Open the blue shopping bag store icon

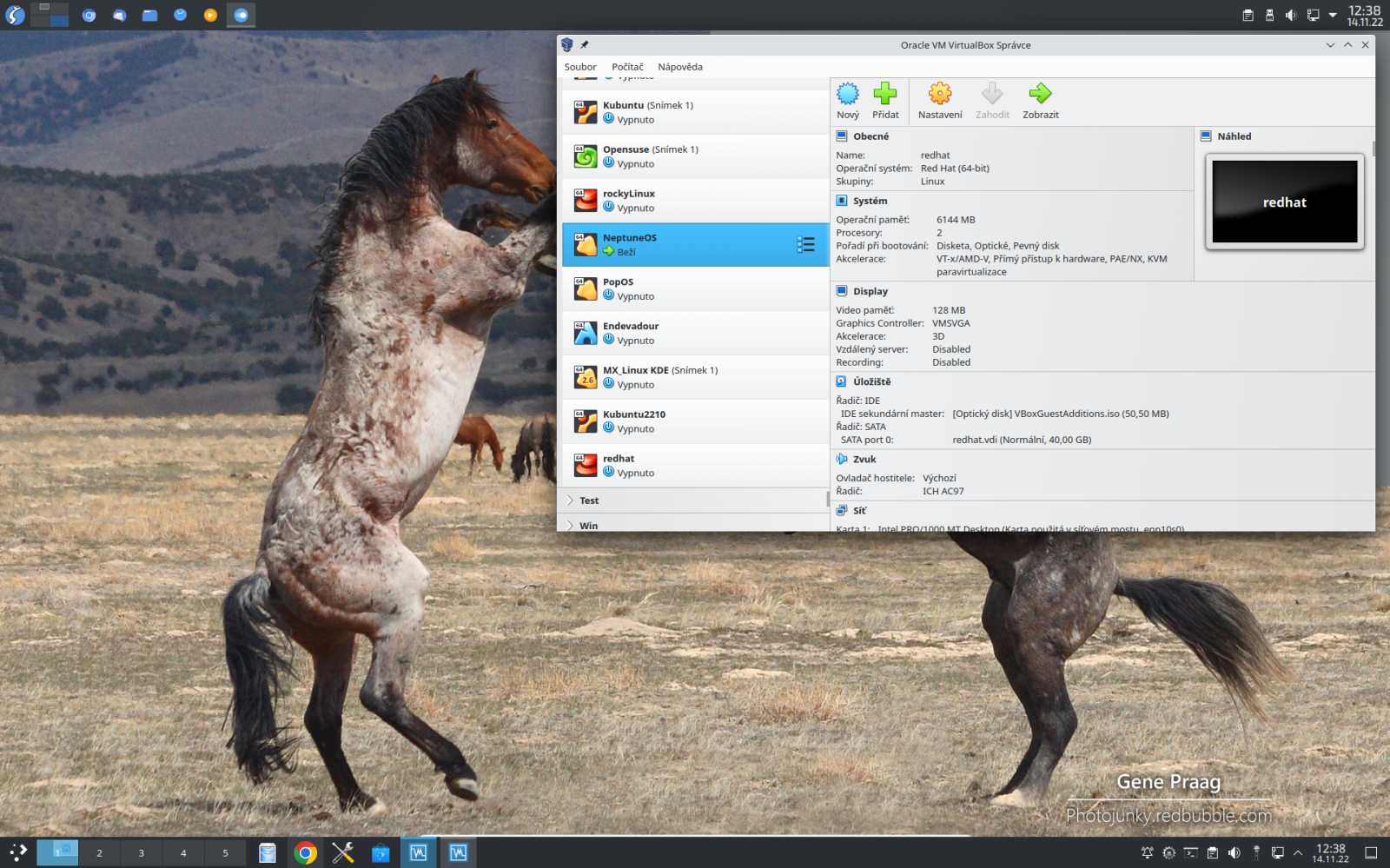(381, 853)
